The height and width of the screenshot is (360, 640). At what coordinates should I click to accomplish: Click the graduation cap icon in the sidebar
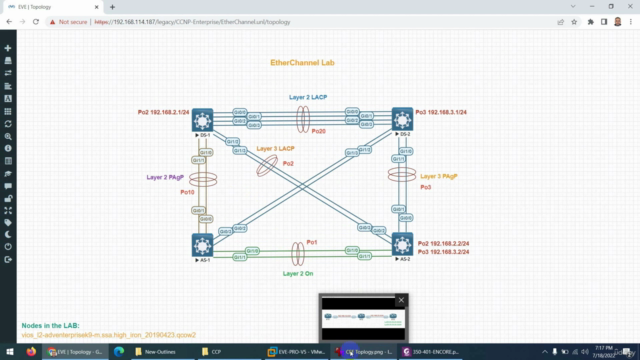coord(8,174)
